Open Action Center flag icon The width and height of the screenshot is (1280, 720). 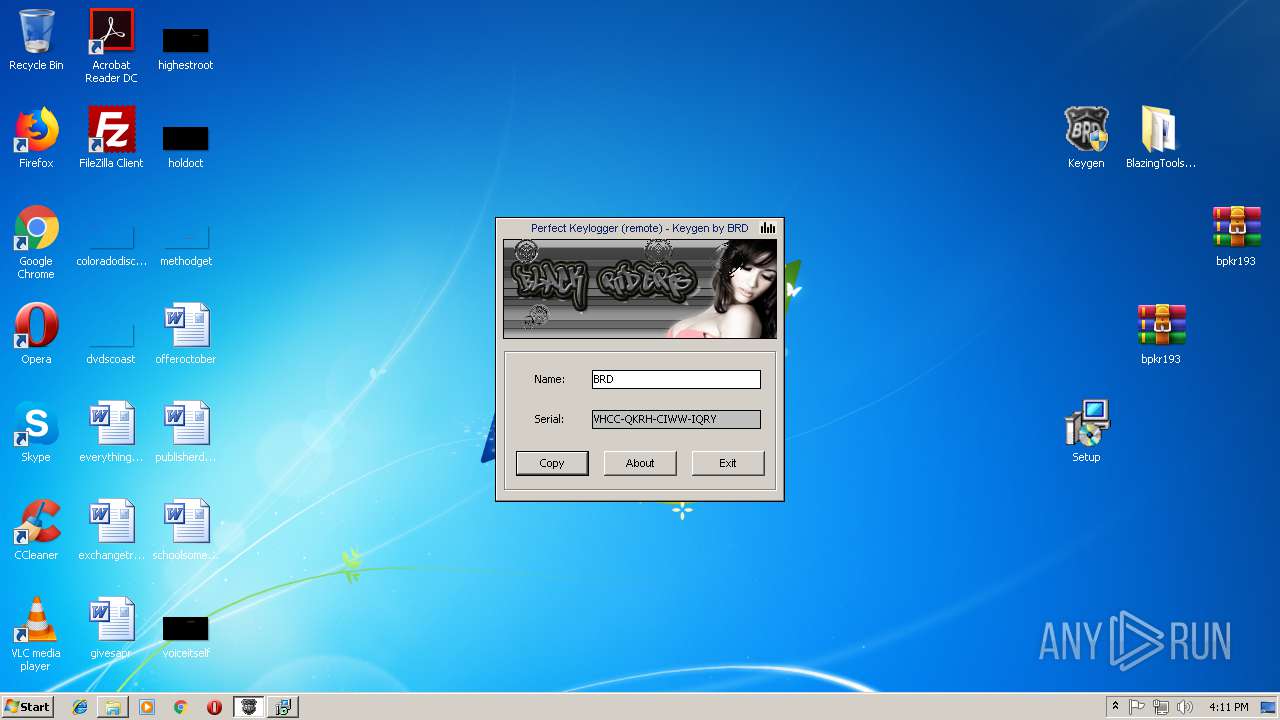(x=1137, y=707)
